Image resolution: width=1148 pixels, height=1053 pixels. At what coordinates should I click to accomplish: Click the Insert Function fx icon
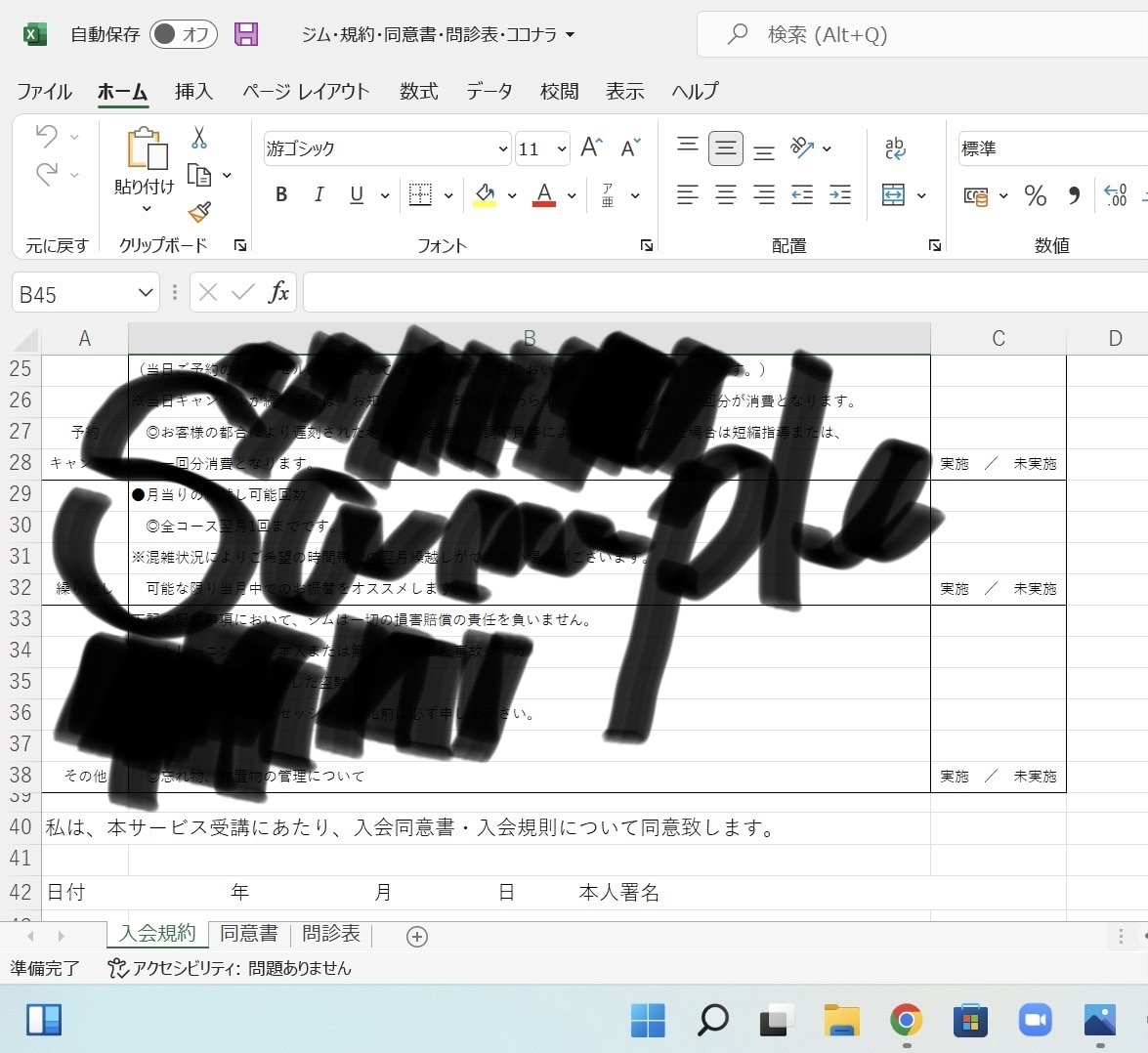278,292
